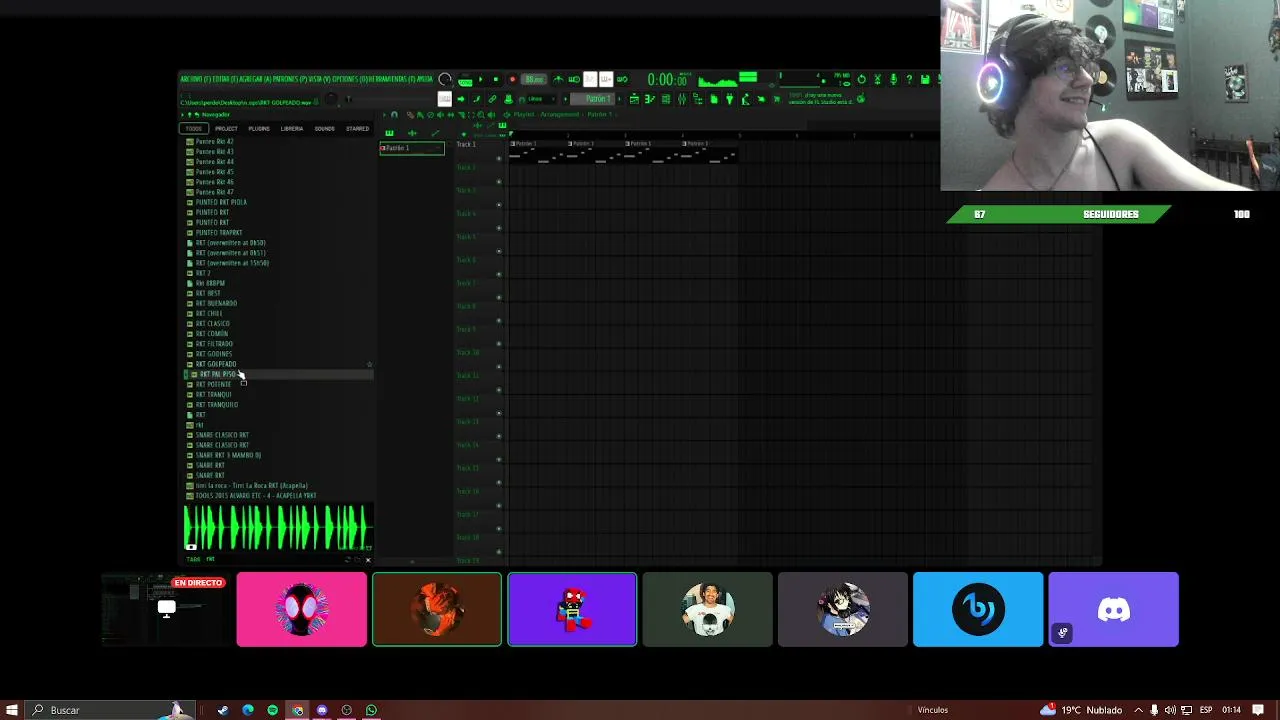Viewport: 1280px width, 720px height.
Task: Click the green waveform preview
Action: click(278, 527)
